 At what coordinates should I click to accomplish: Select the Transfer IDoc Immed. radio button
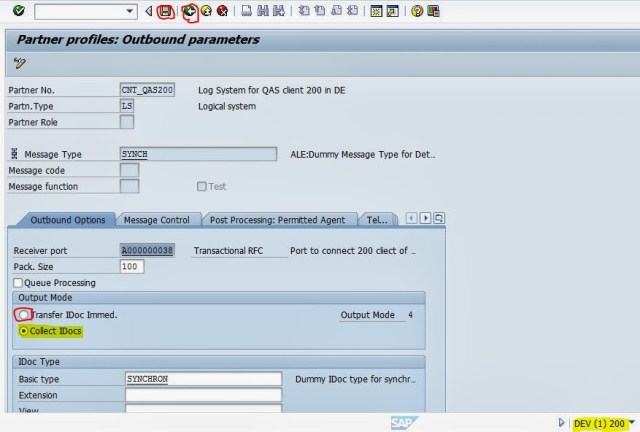coord(24,314)
